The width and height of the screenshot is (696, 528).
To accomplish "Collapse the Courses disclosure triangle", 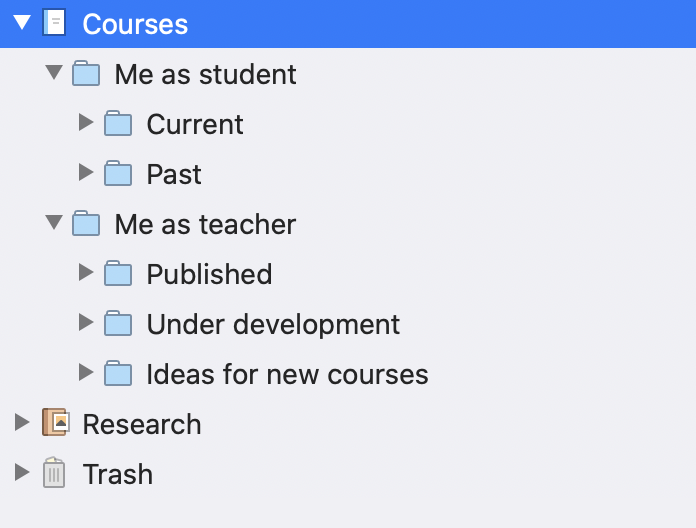I will click(x=22, y=22).
